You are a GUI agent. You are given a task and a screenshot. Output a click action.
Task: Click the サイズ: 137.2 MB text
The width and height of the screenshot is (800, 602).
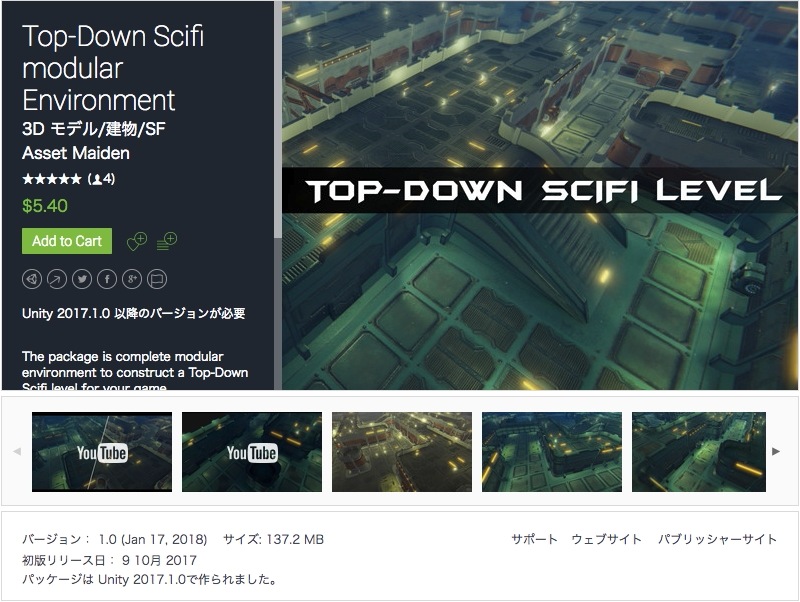(x=273, y=539)
